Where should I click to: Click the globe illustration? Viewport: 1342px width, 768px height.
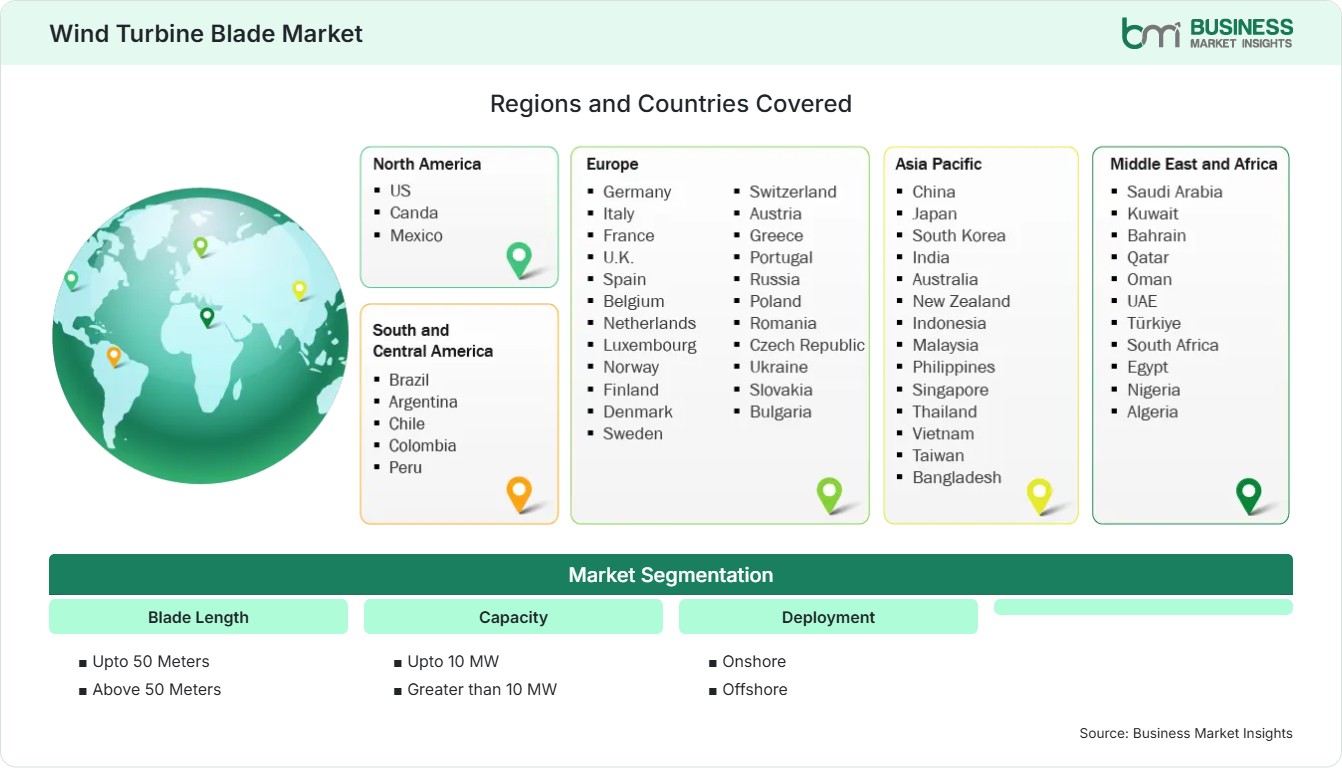click(199, 335)
